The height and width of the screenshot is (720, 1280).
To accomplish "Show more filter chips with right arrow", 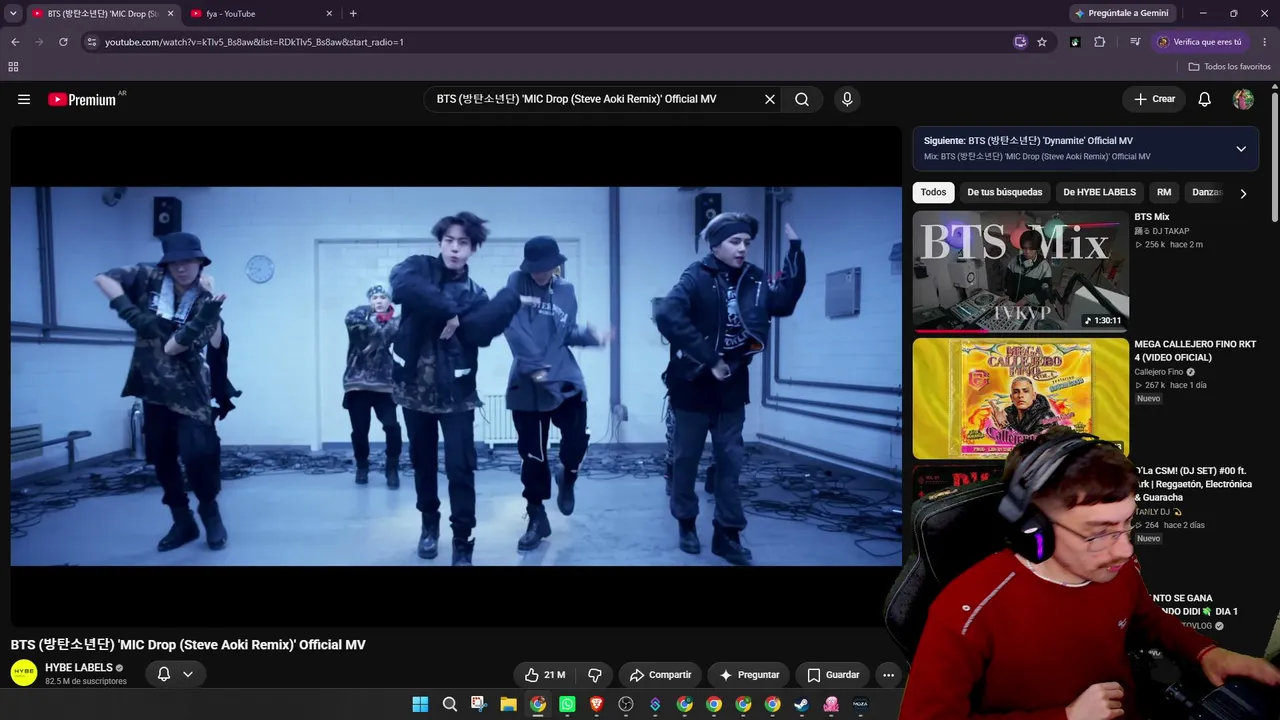I will point(1243,193).
